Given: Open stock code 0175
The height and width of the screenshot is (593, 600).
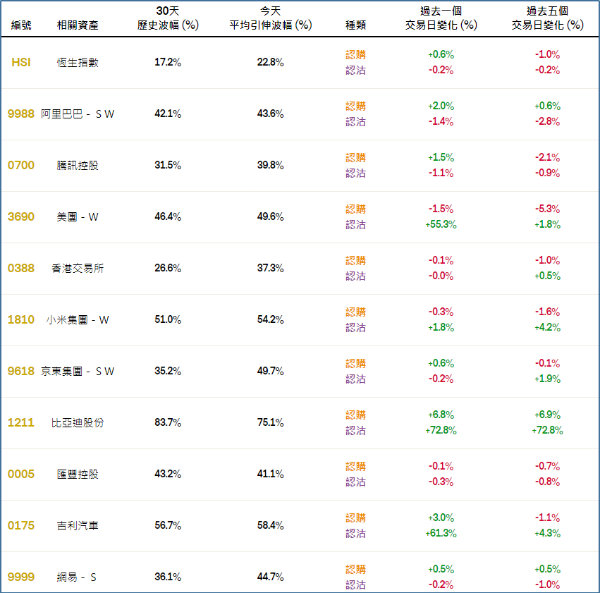Looking at the screenshot, I should coord(21,525).
